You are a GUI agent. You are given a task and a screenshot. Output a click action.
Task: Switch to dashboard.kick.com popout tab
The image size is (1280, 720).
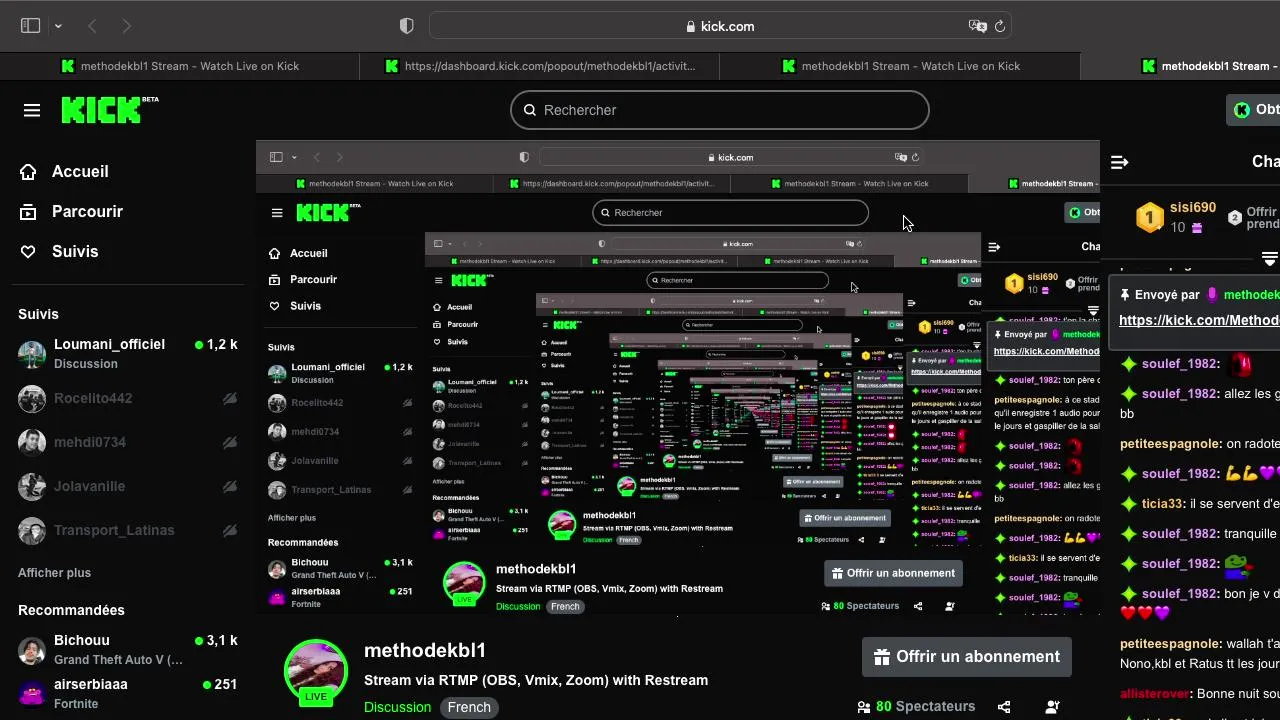click(540, 66)
